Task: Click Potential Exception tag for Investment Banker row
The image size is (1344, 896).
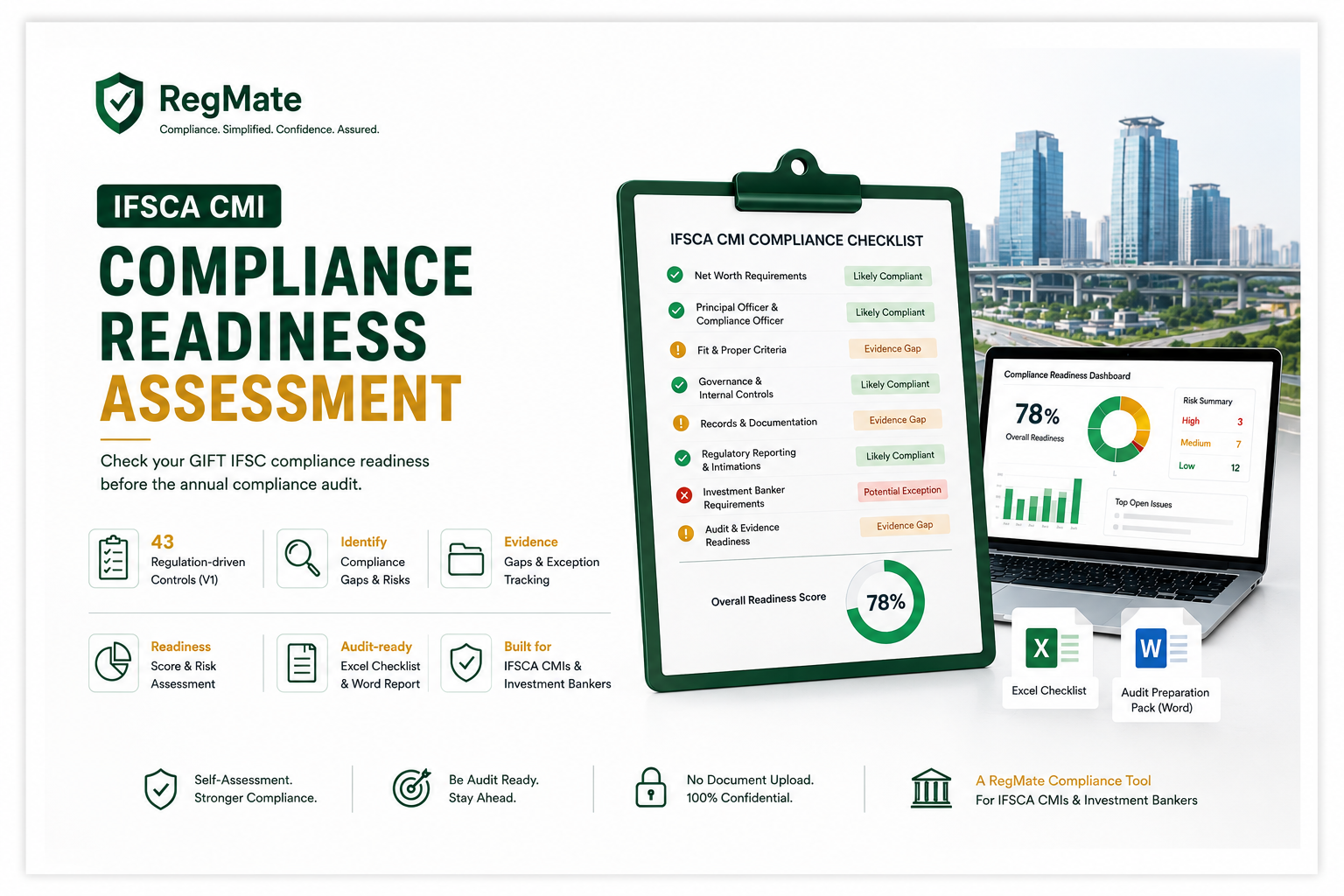Action: coord(902,491)
